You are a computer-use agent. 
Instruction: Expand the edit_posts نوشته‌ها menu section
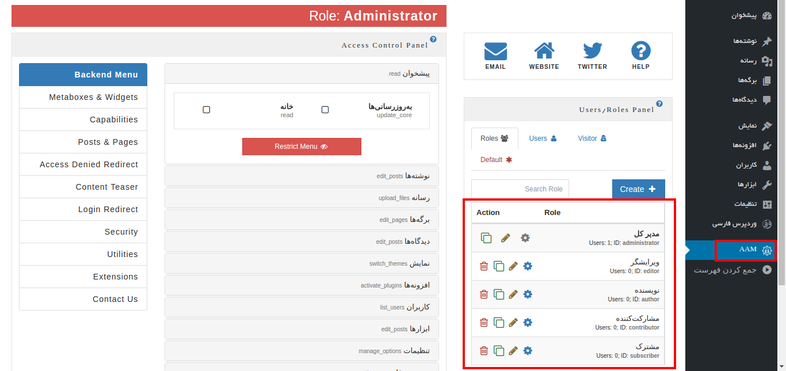click(x=301, y=176)
